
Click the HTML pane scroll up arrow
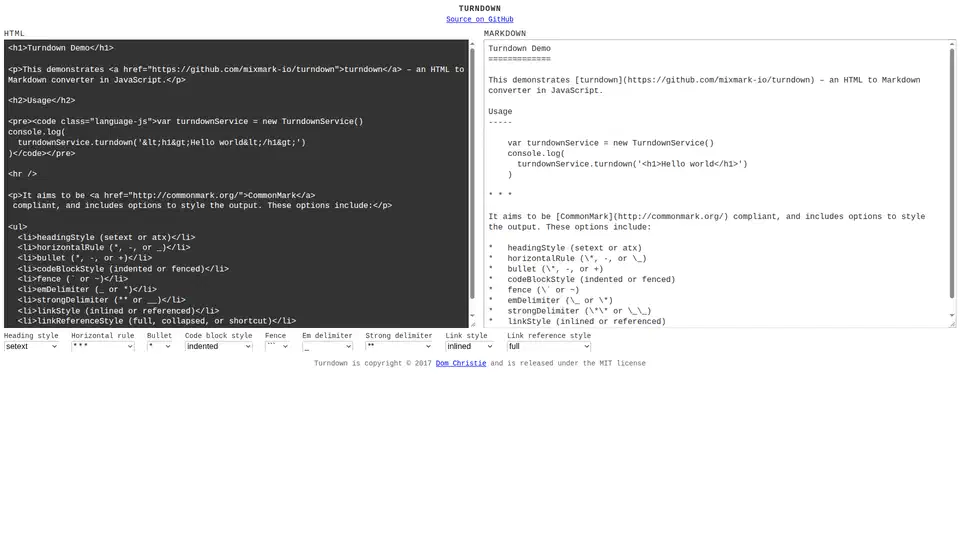(x=472, y=44)
